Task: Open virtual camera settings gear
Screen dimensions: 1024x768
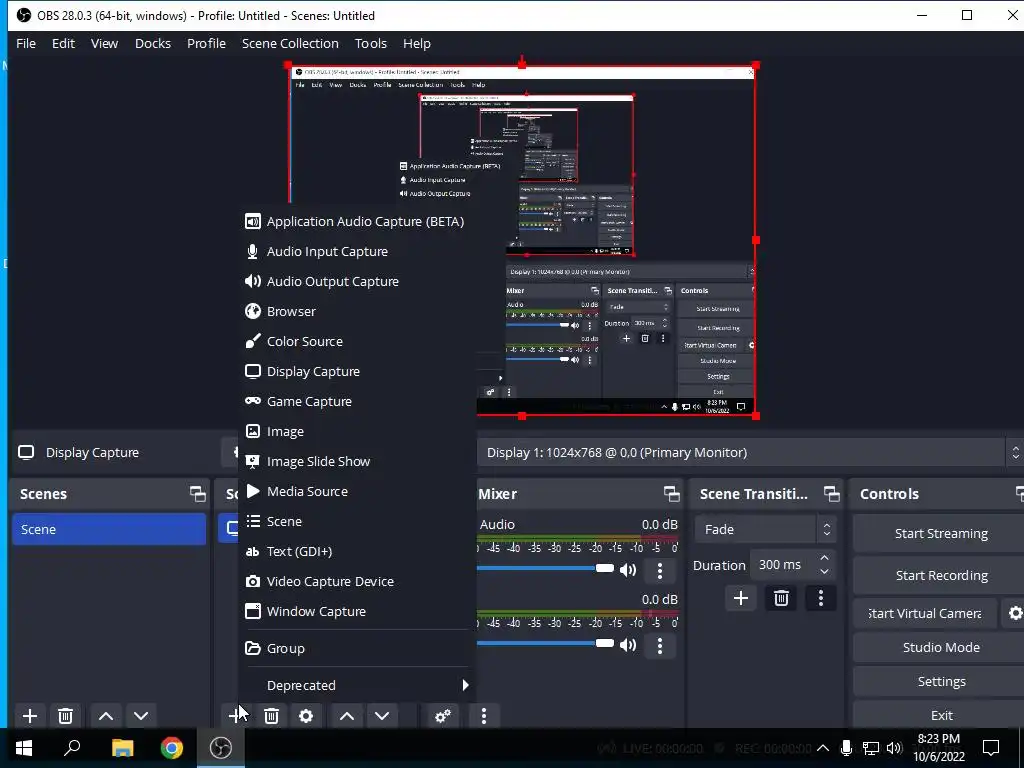Action: click(1015, 613)
